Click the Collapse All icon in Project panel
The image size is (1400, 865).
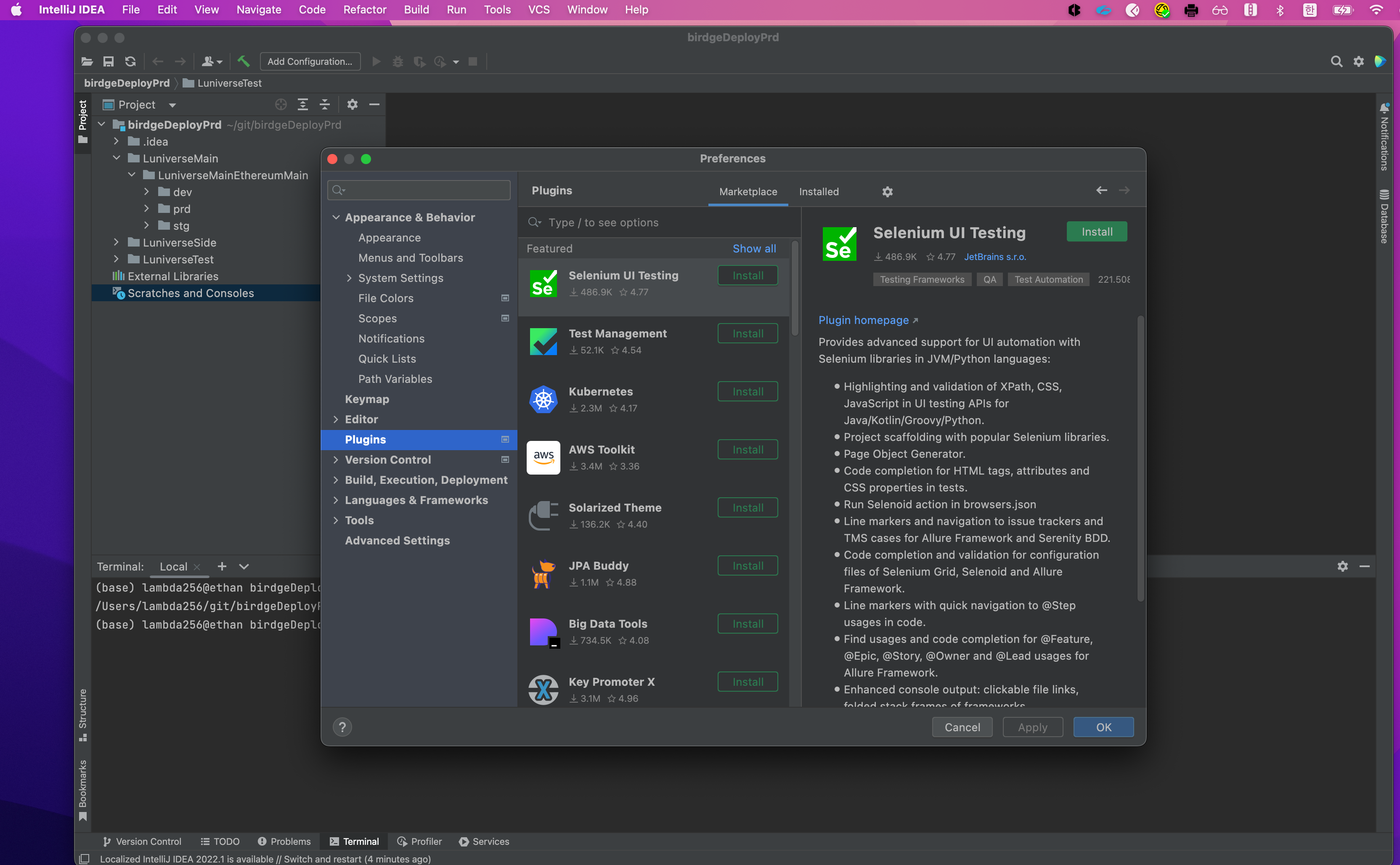(324, 104)
